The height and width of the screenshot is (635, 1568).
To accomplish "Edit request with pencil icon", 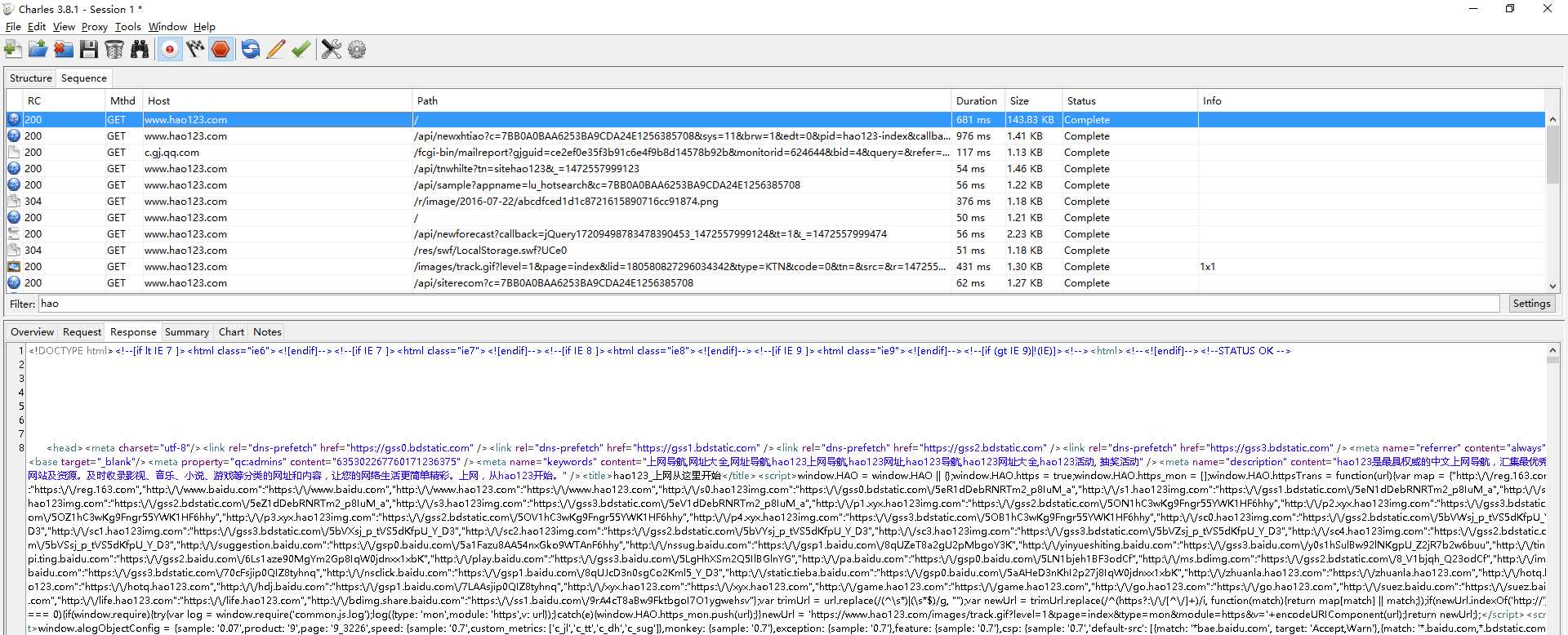I will (x=276, y=50).
